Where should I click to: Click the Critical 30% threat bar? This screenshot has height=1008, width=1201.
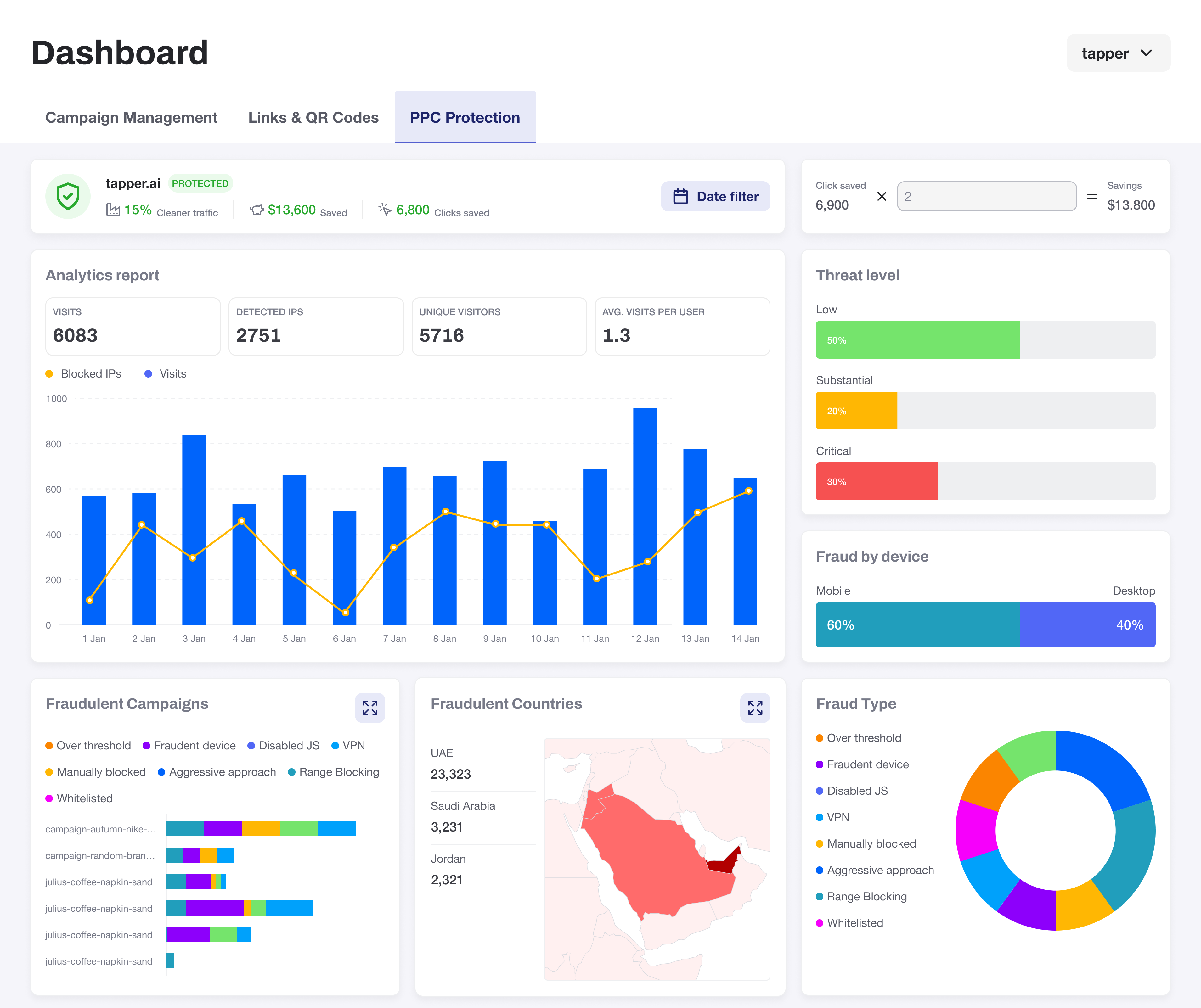click(x=876, y=481)
